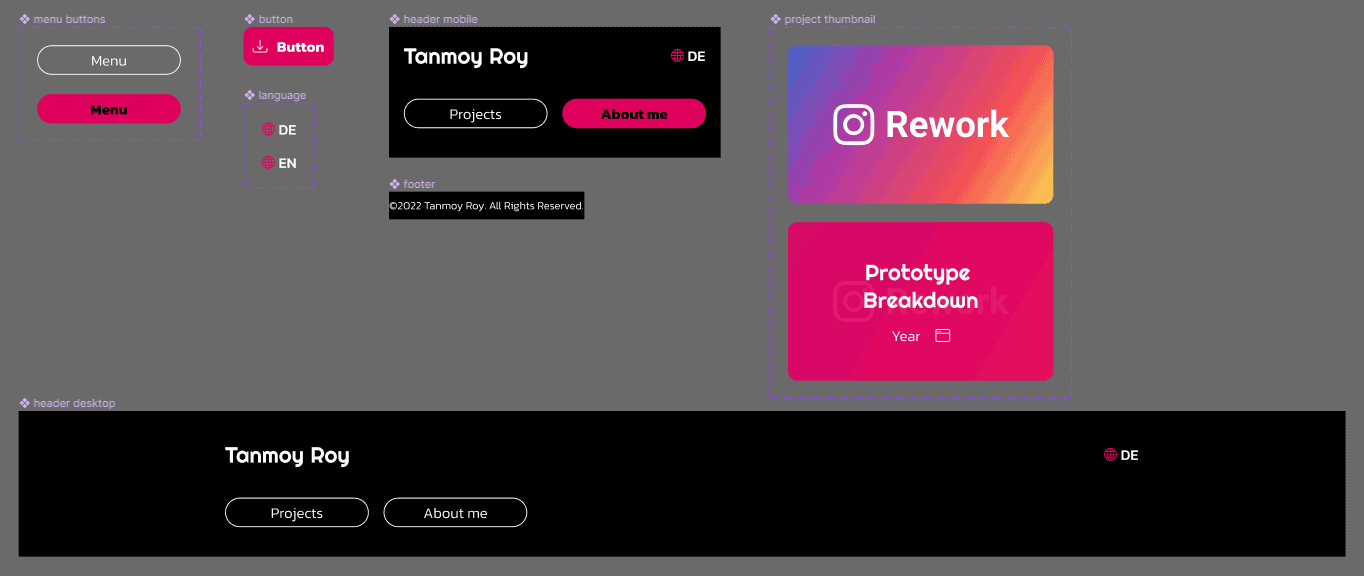Select the header mobile component label
1364x576 pixels.
[434, 19]
